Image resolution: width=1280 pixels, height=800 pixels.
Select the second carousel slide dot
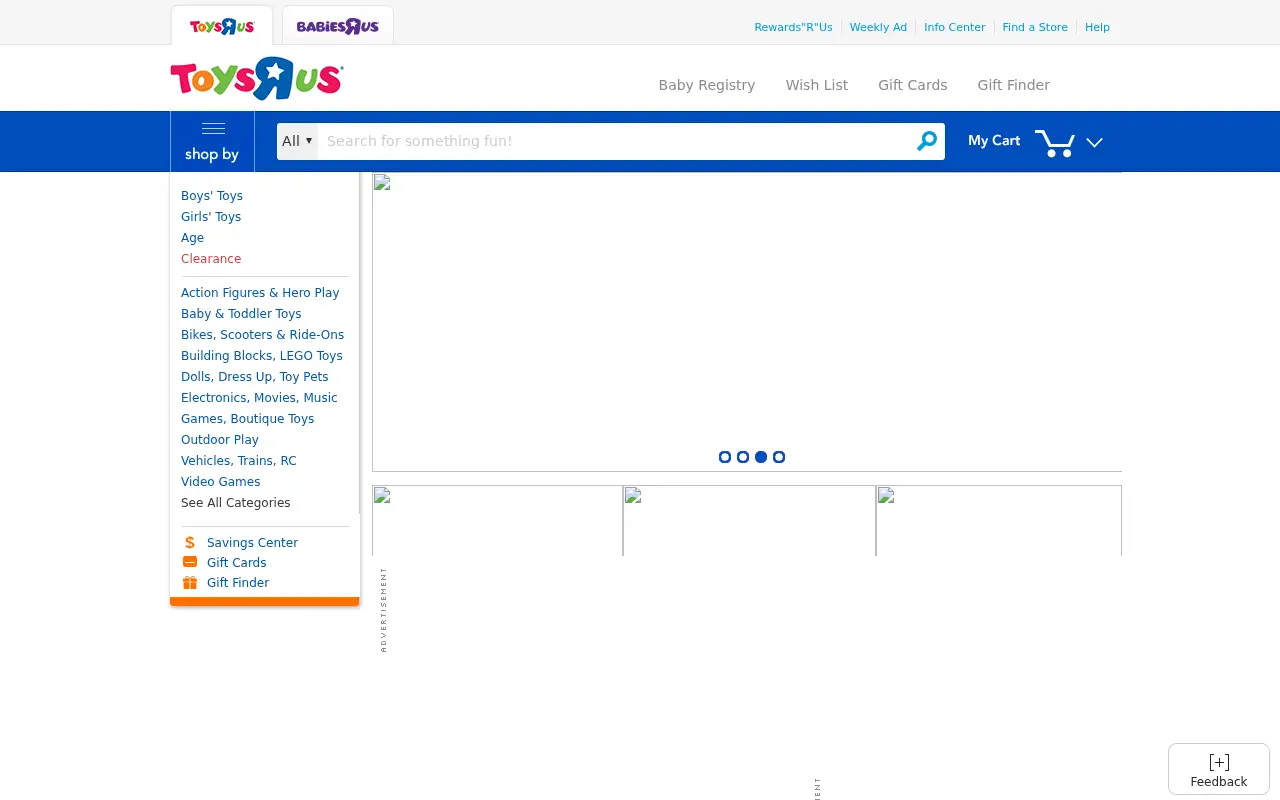(x=743, y=457)
